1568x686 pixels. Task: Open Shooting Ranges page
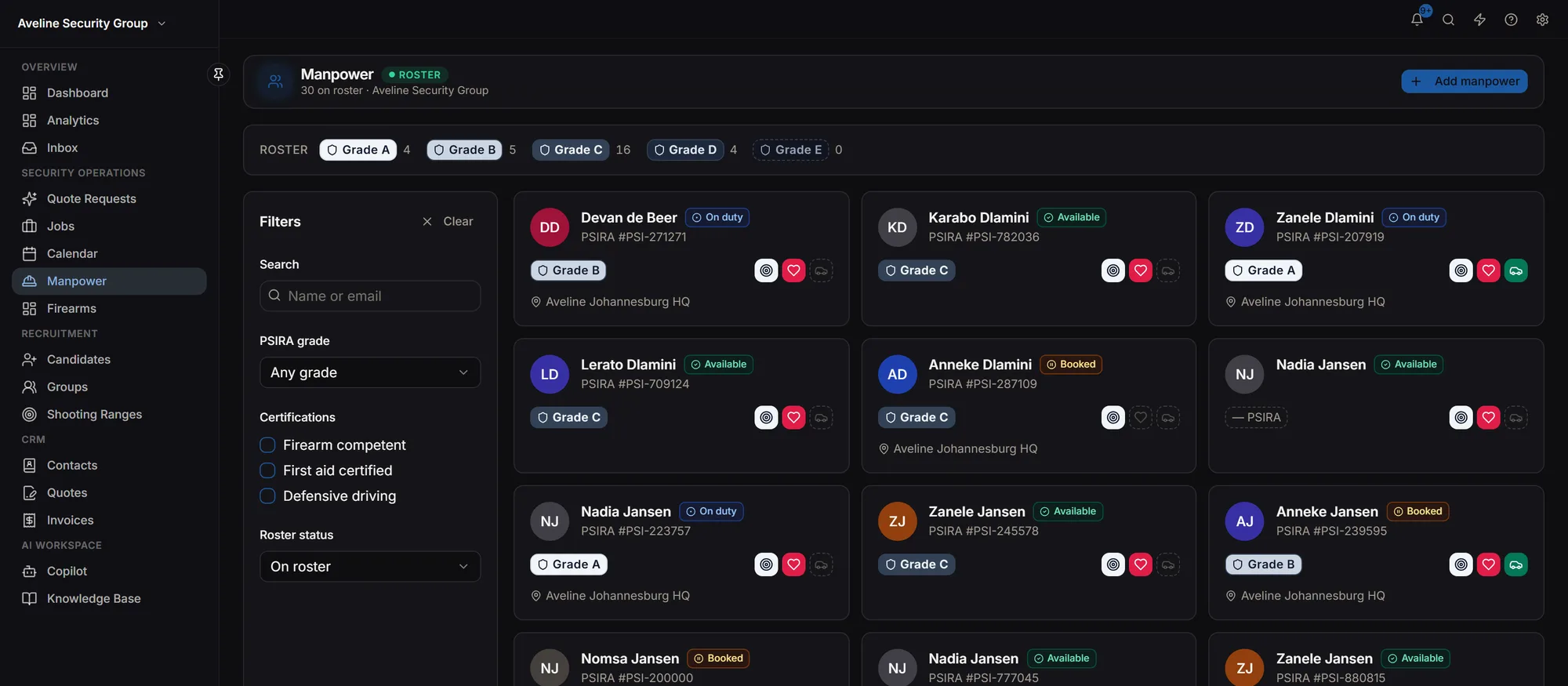109,415
